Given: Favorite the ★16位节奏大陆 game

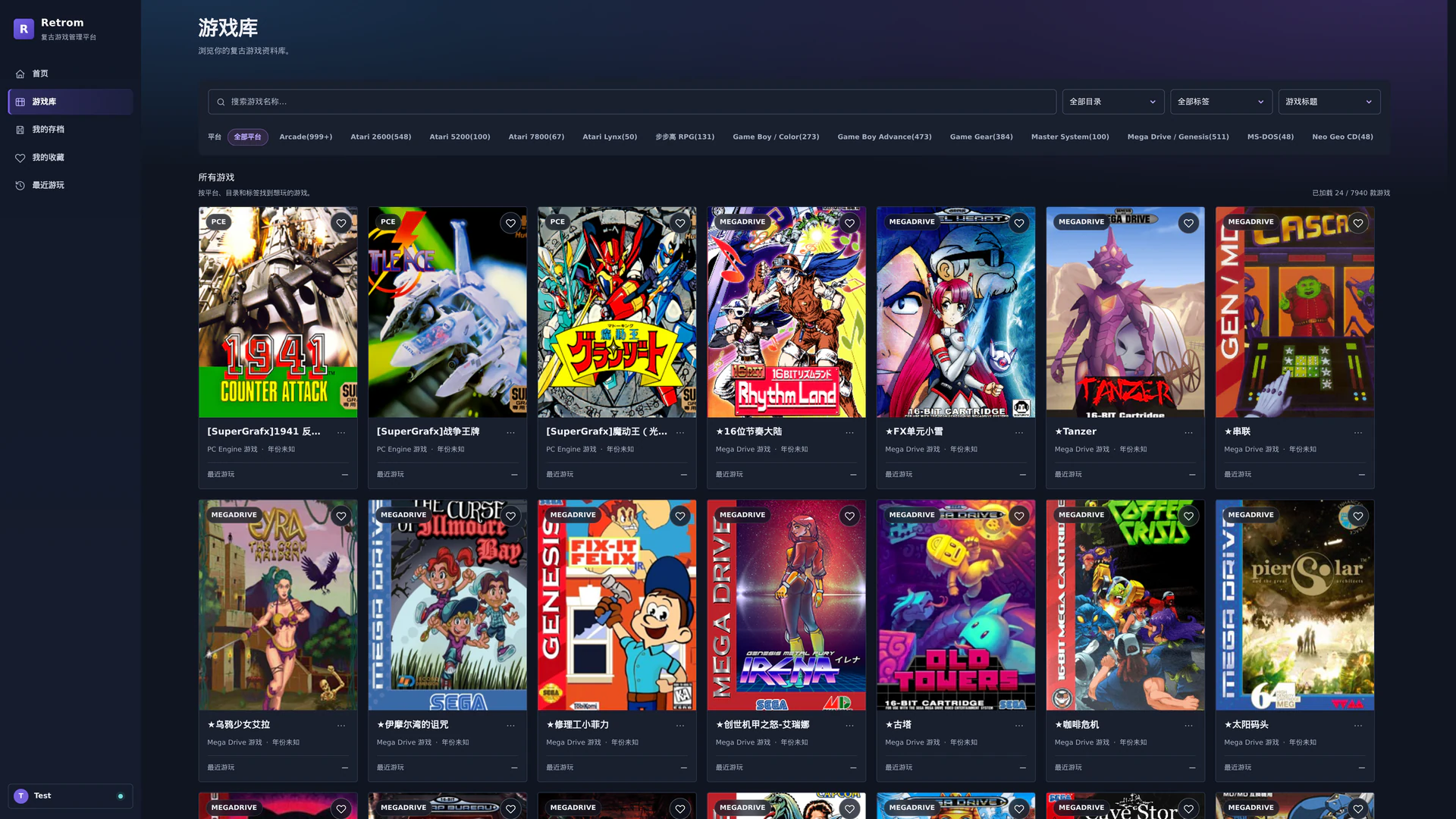Looking at the screenshot, I should tap(849, 223).
